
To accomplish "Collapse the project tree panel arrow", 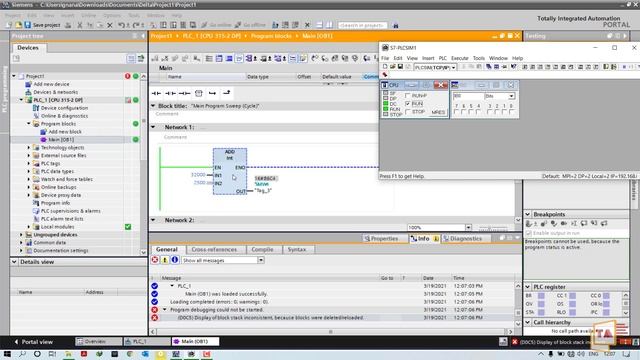I will tap(143, 36).
